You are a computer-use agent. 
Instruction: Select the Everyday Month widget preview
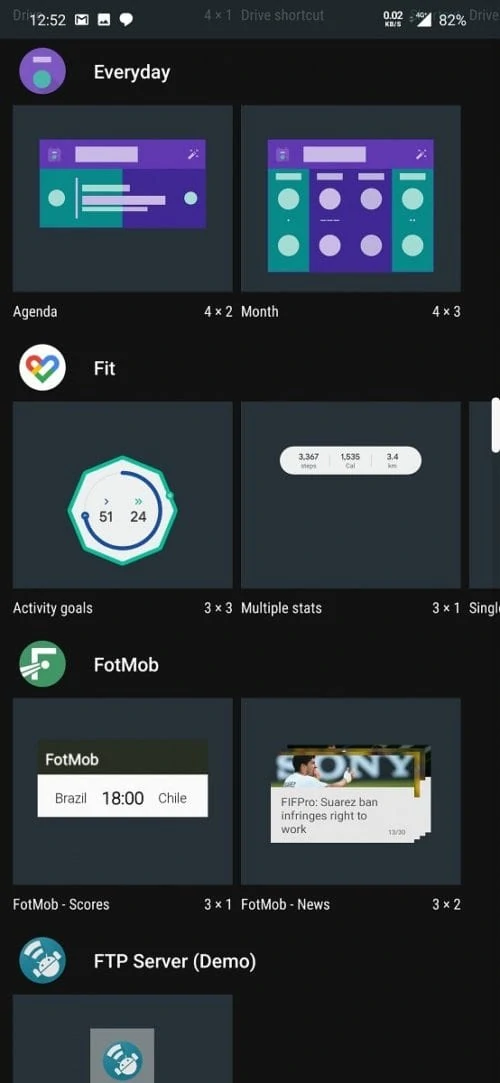[x=350, y=198]
